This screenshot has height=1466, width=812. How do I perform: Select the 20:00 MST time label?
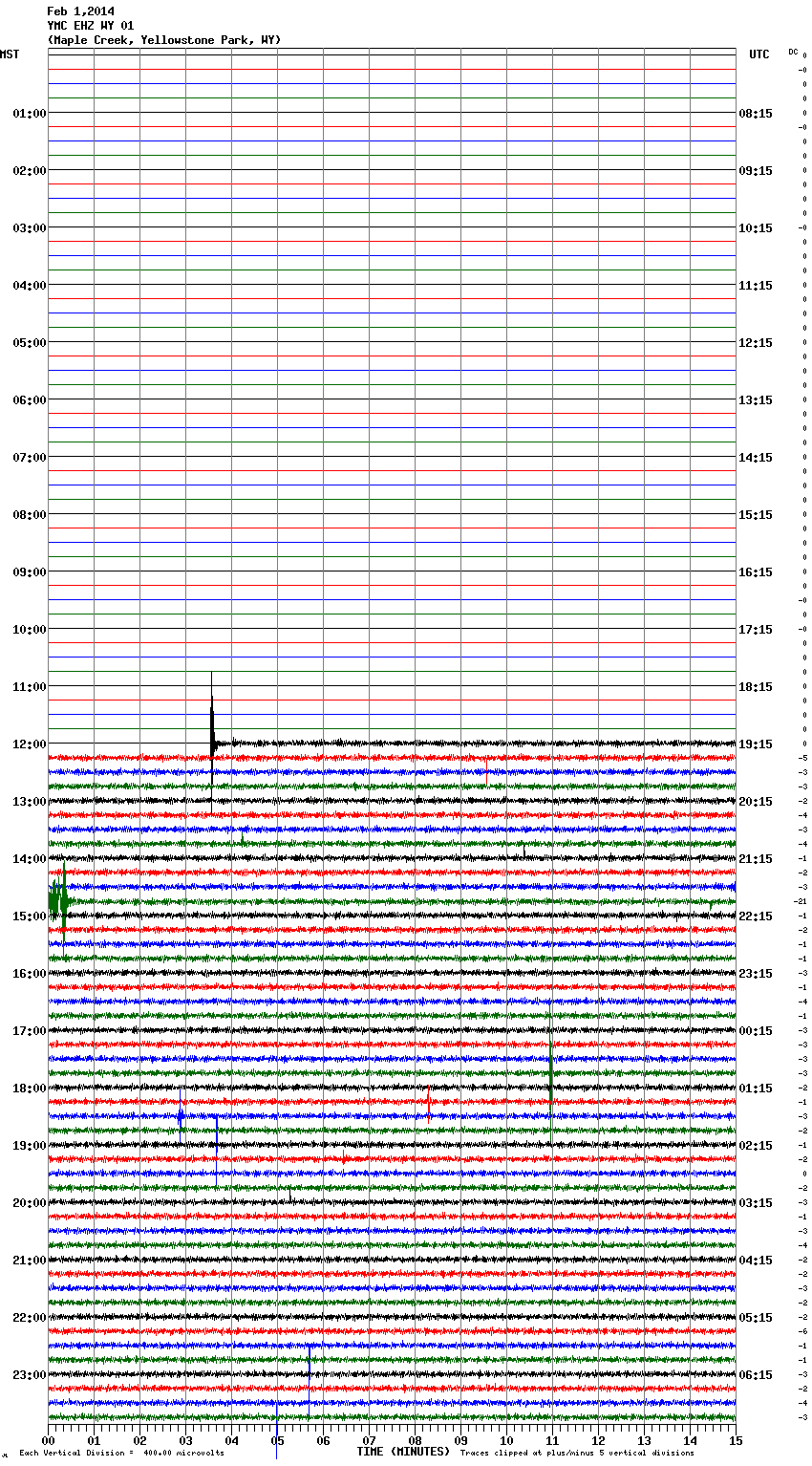pos(30,1203)
